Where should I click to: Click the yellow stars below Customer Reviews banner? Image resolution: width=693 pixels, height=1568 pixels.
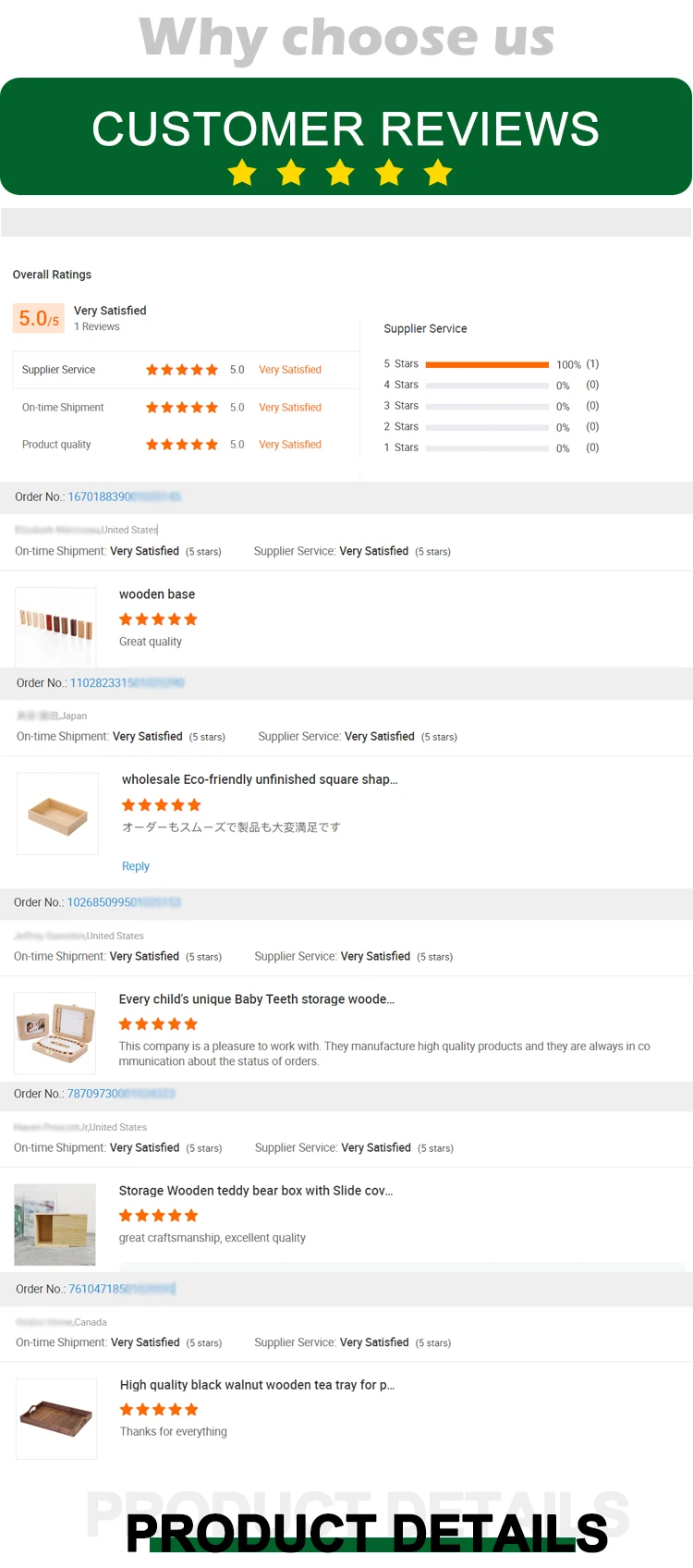pyautogui.click(x=340, y=173)
